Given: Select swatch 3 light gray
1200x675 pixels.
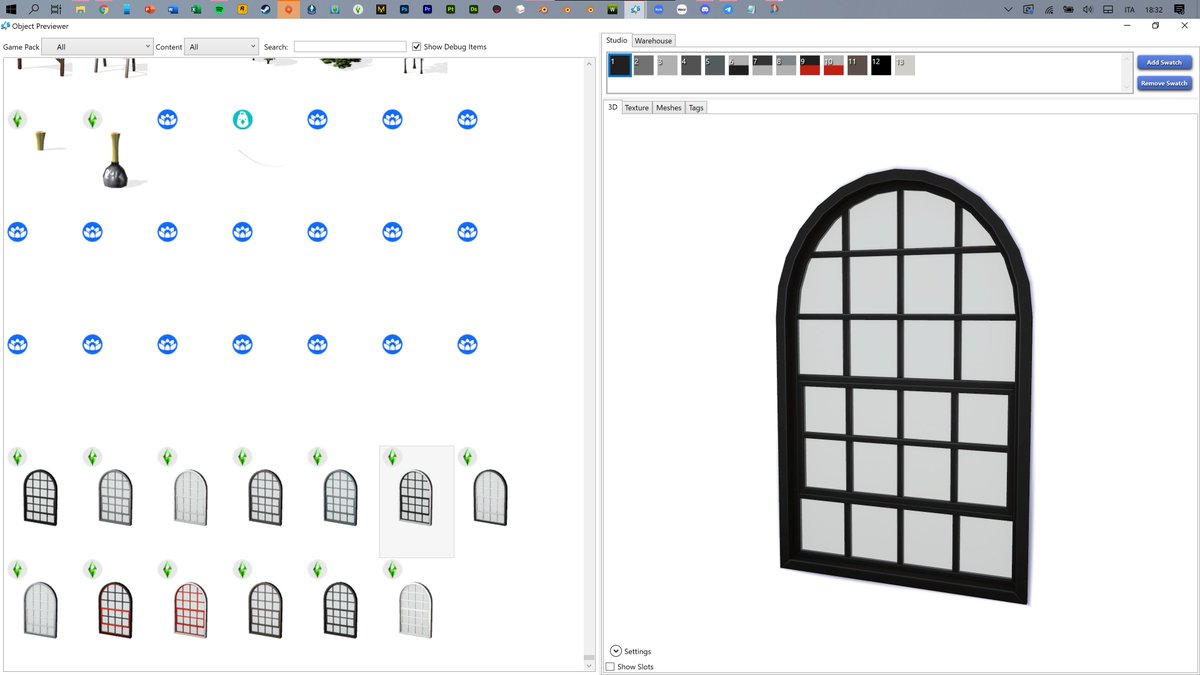Looking at the screenshot, I should [667, 65].
